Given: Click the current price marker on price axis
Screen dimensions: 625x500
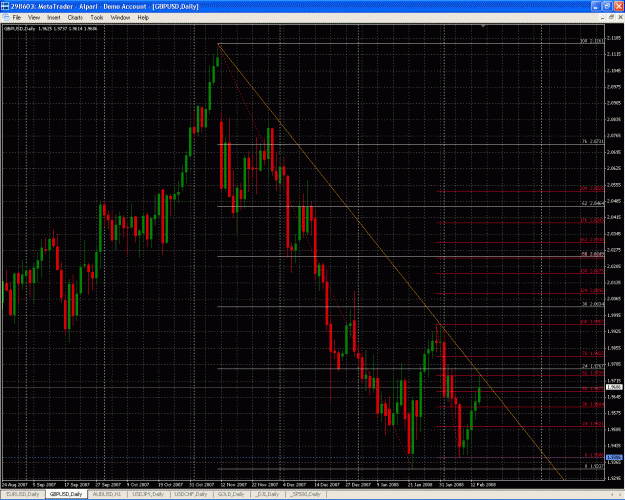Looking at the screenshot, I should [614, 387].
